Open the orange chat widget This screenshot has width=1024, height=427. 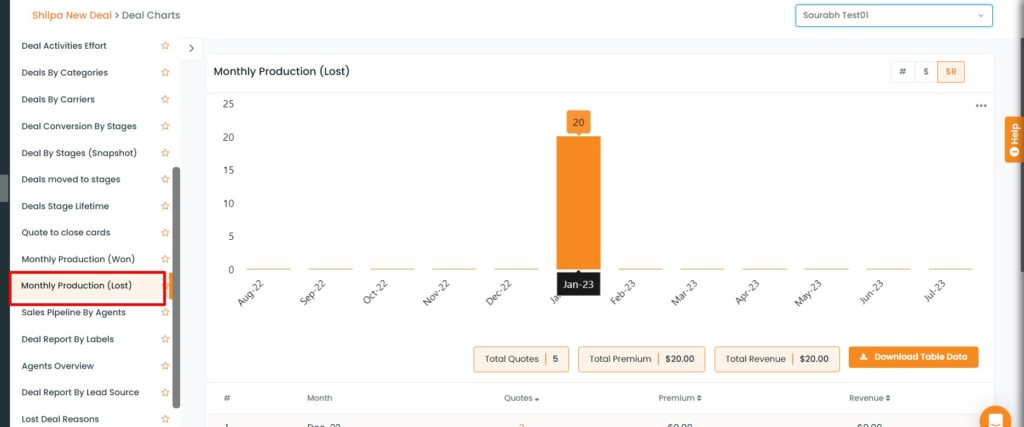click(997, 418)
